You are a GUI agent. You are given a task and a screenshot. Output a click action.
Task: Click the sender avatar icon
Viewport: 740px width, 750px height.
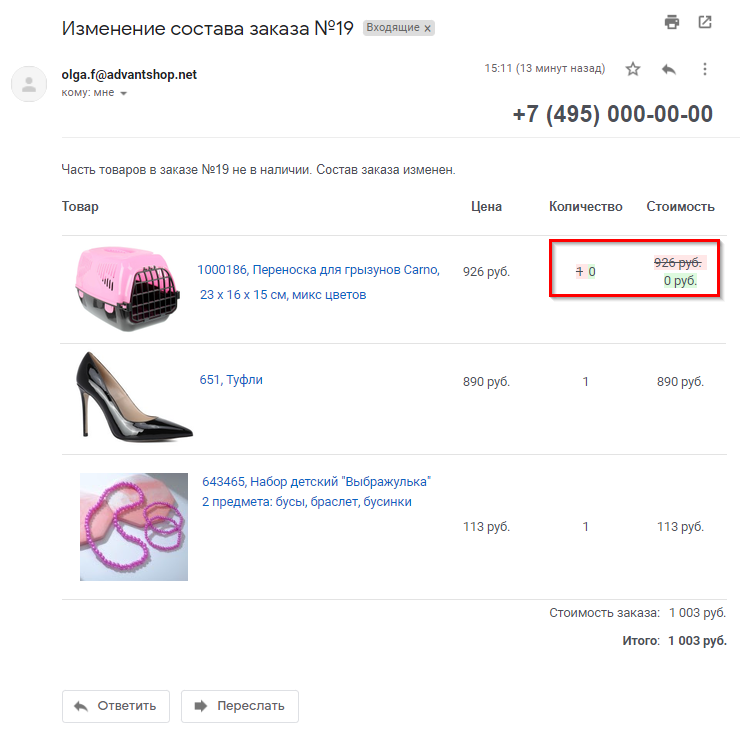pyautogui.click(x=29, y=83)
